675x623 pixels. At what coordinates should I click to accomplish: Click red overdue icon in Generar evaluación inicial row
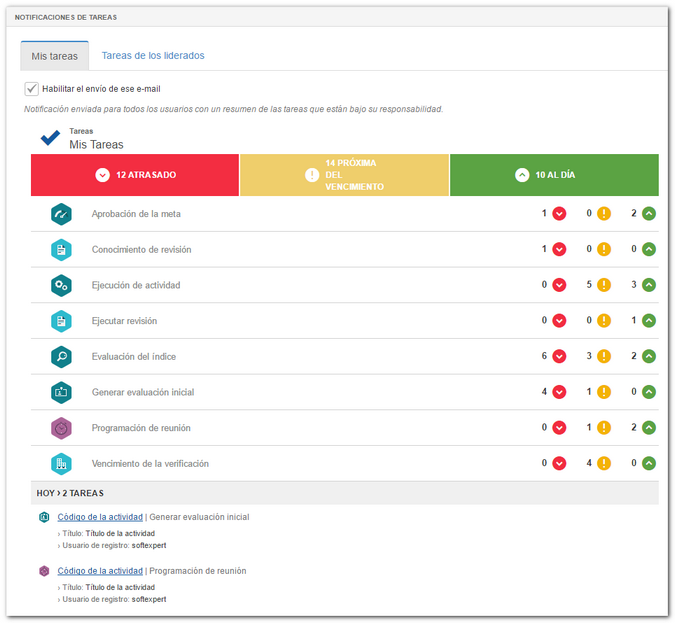(559, 392)
